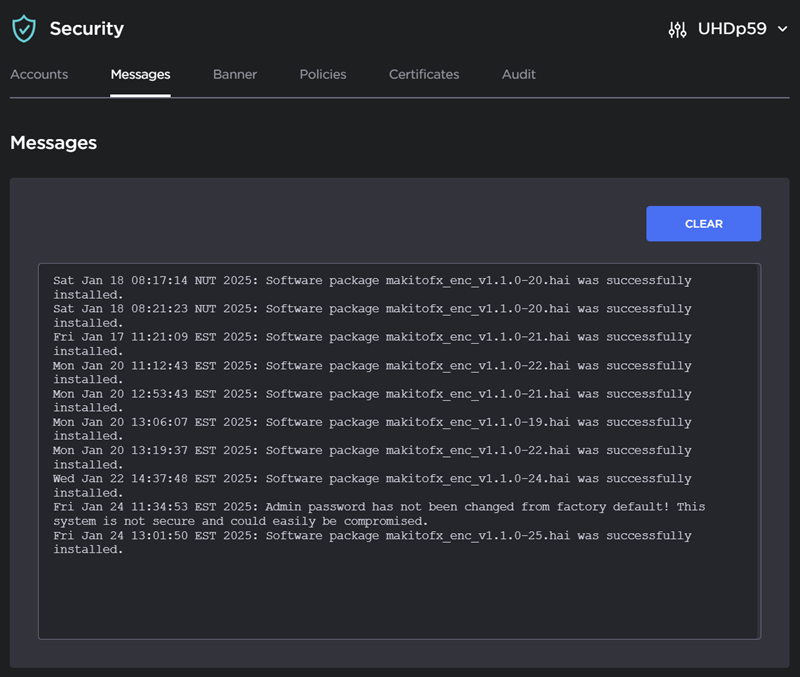800x677 pixels.
Task: Click the Security shield icon
Action: (23, 29)
